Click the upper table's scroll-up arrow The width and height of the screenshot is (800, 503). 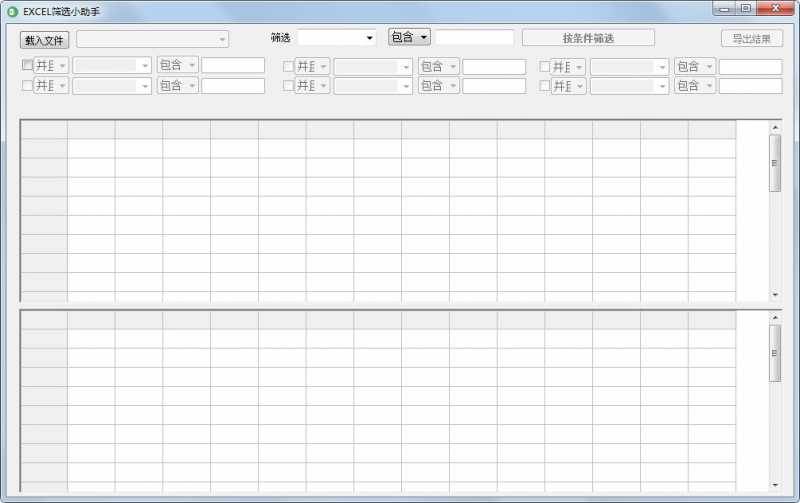pyautogui.click(x=775, y=127)
